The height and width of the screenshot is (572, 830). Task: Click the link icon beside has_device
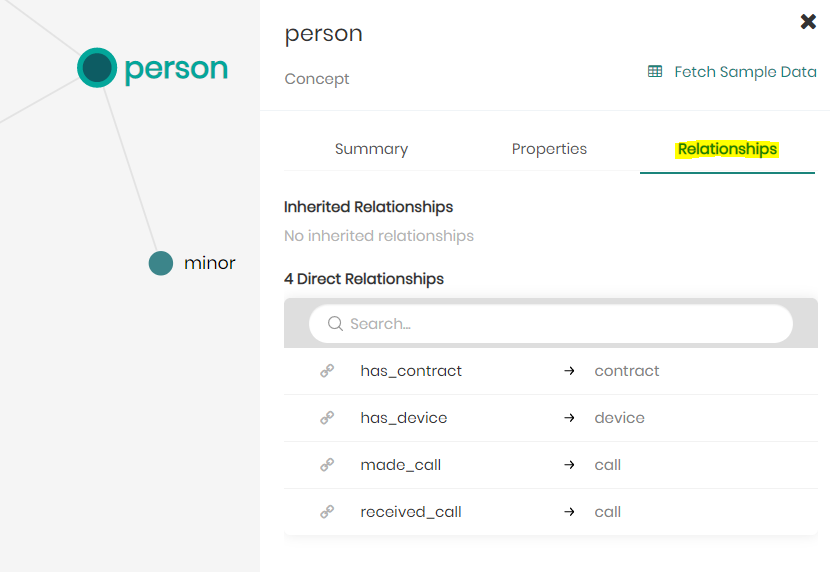[327, 418]
